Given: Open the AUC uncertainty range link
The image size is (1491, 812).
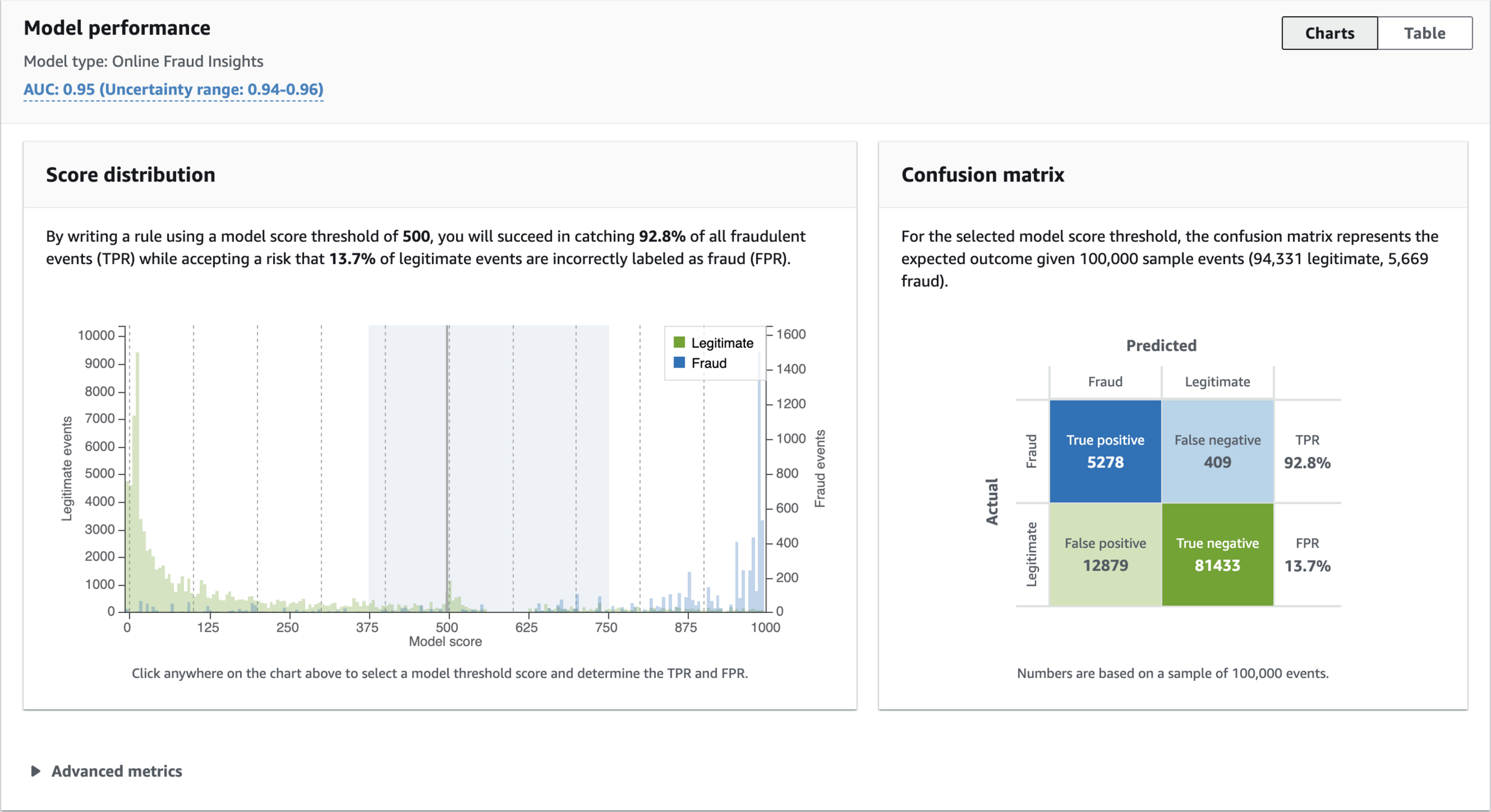Looking at the screenshot, I should (x=173, y=90).
